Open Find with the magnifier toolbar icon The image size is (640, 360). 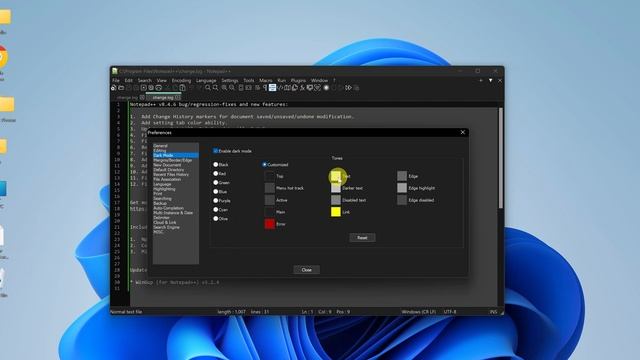(207, 88)
